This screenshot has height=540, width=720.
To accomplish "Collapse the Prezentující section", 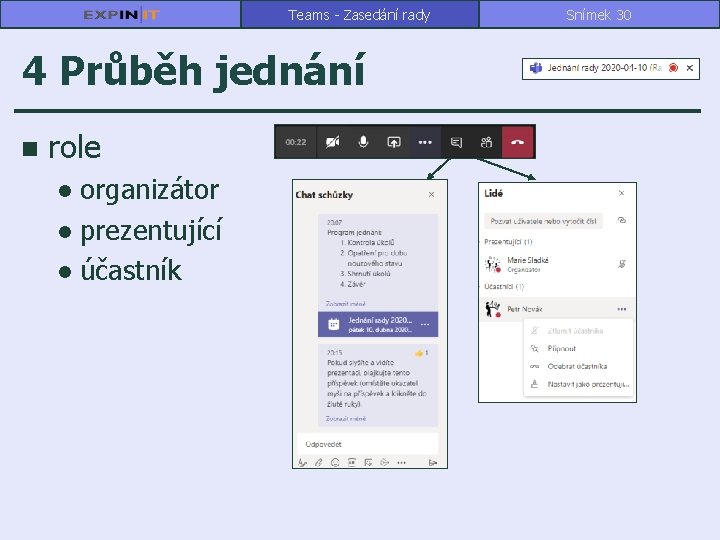I will [508, 242].
